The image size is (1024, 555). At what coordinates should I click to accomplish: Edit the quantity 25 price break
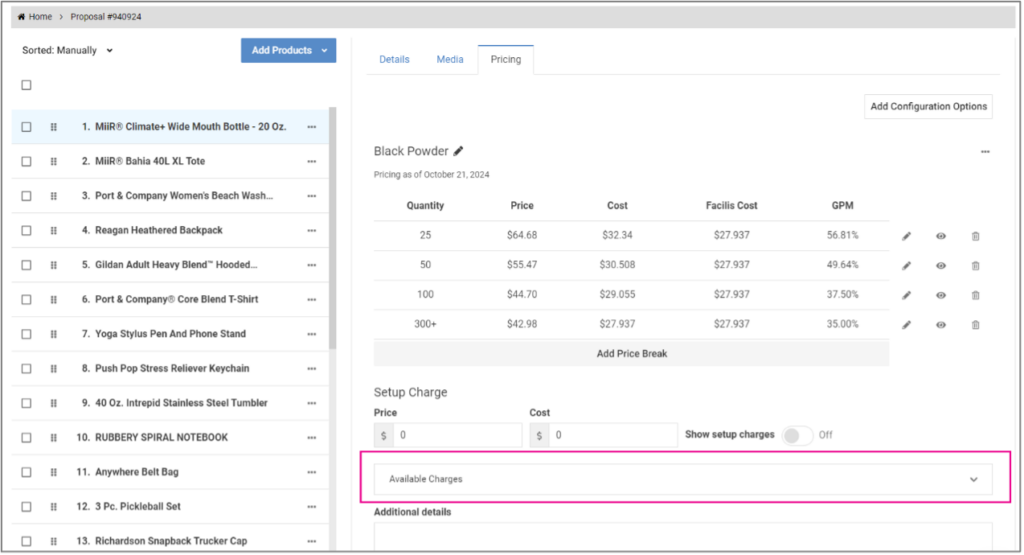point(906,236)
